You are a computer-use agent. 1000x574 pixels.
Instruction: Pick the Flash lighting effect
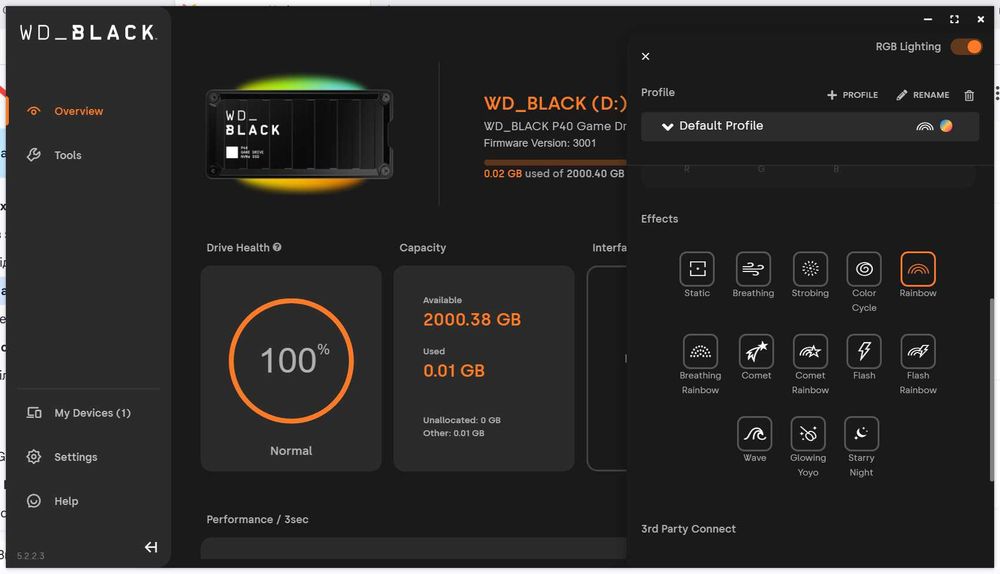coord(864,351)
